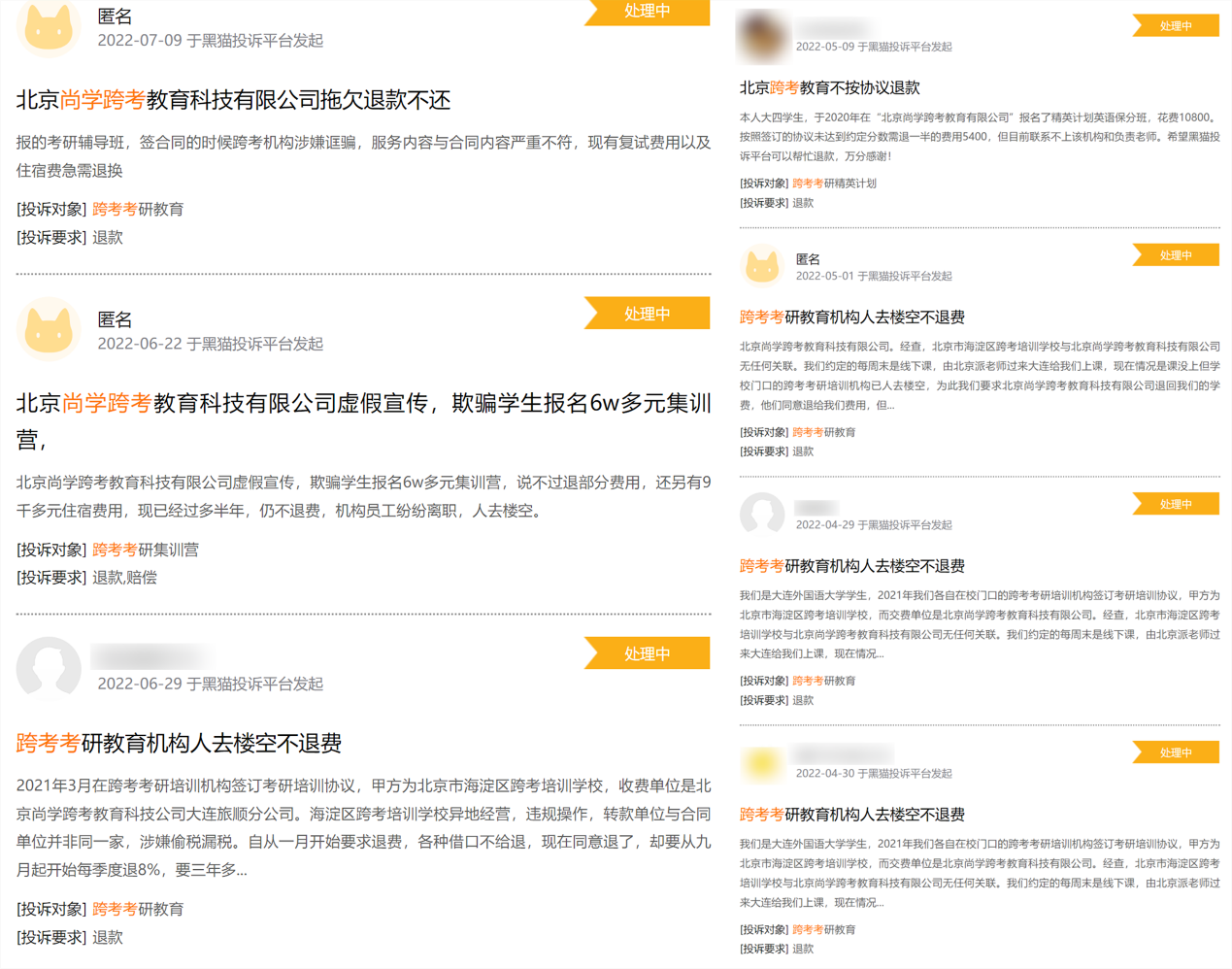Screen dimensions: 1232x969
Task: Click the 2022-04-29 complaint's description text
Action: (x=979, y=624)
